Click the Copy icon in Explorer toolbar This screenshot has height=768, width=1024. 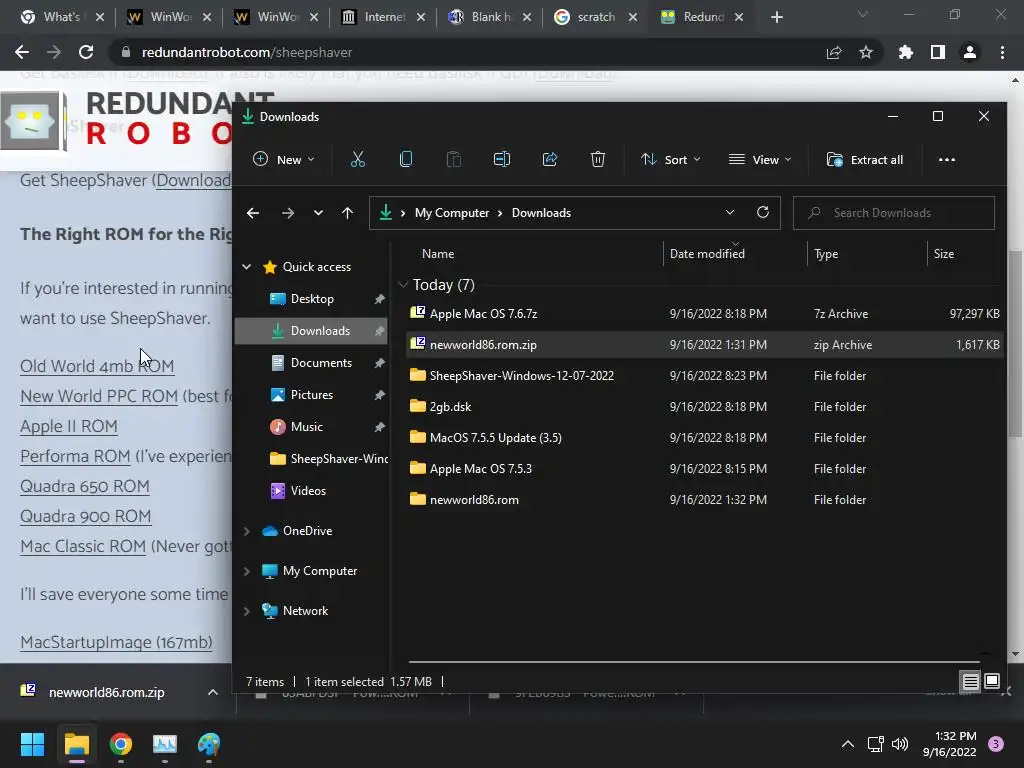pyautogui.click(x=406, y=159)
